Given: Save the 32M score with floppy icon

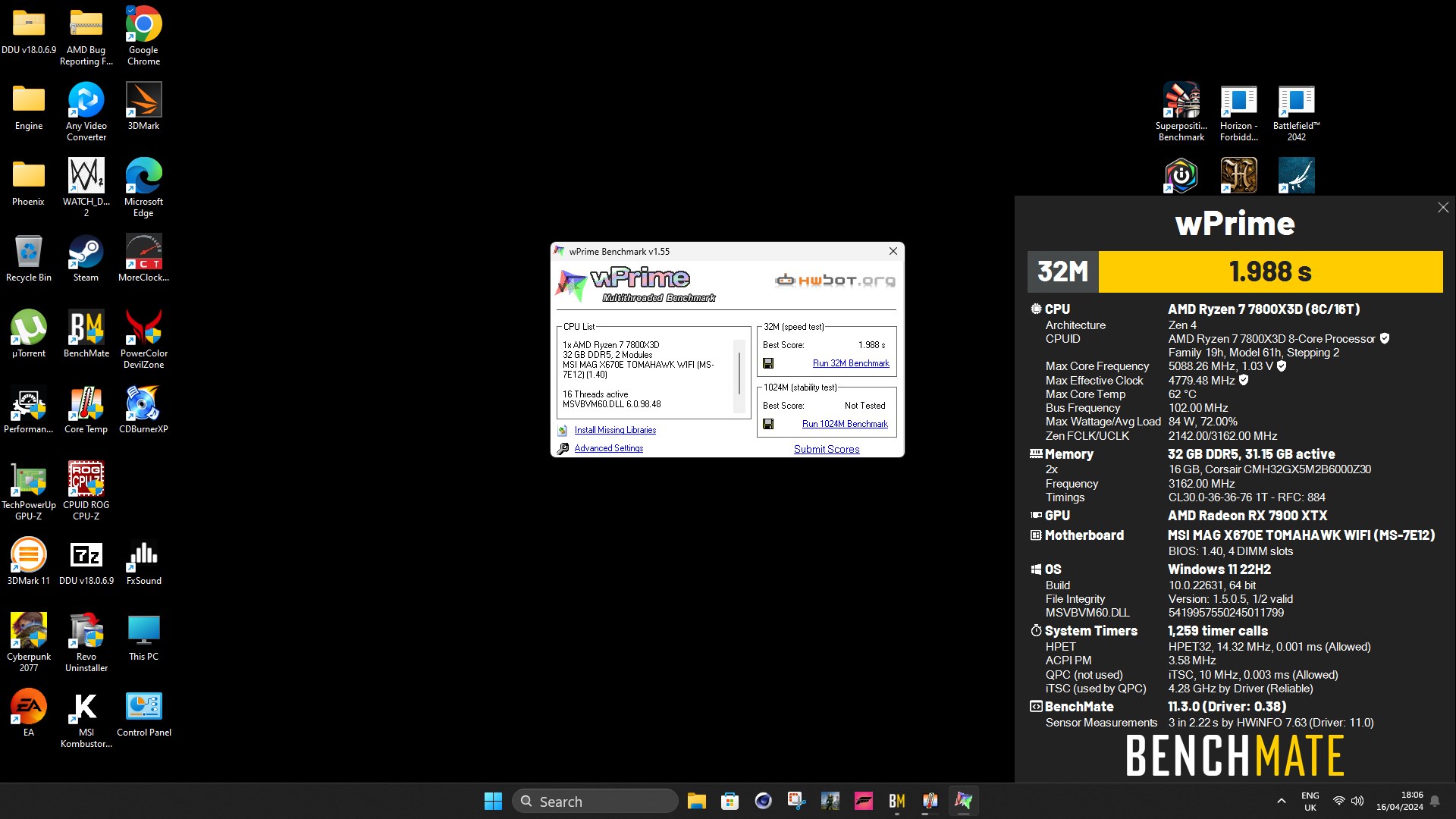Looking at the screenshot, I should point(768,363).
